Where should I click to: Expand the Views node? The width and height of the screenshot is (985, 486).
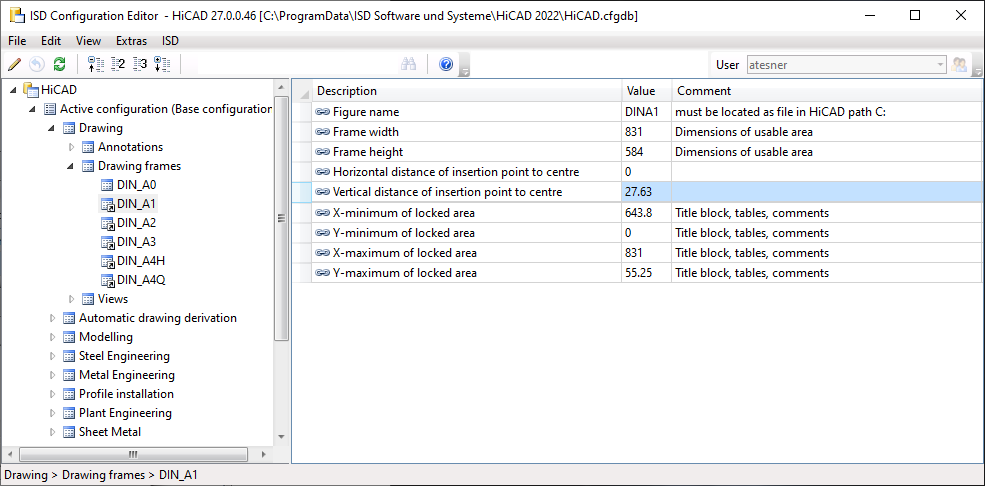(x=71, y=299)
